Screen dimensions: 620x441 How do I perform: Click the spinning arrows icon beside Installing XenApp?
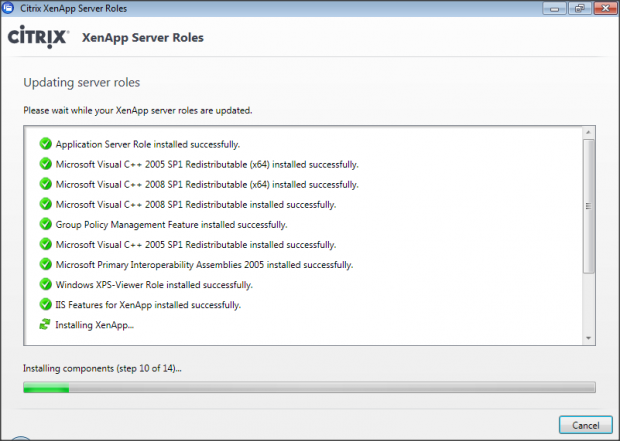pyautogui.click(x=45, y=324)
